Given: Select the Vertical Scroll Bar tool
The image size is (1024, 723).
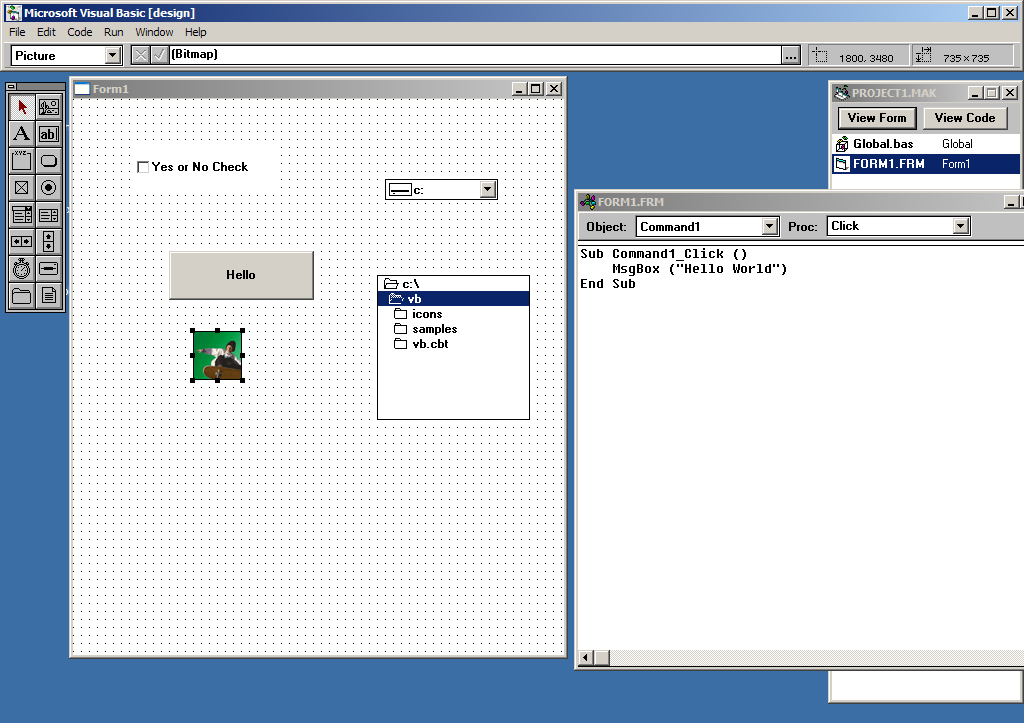Looking at the screenshot, I should [48, 242].
